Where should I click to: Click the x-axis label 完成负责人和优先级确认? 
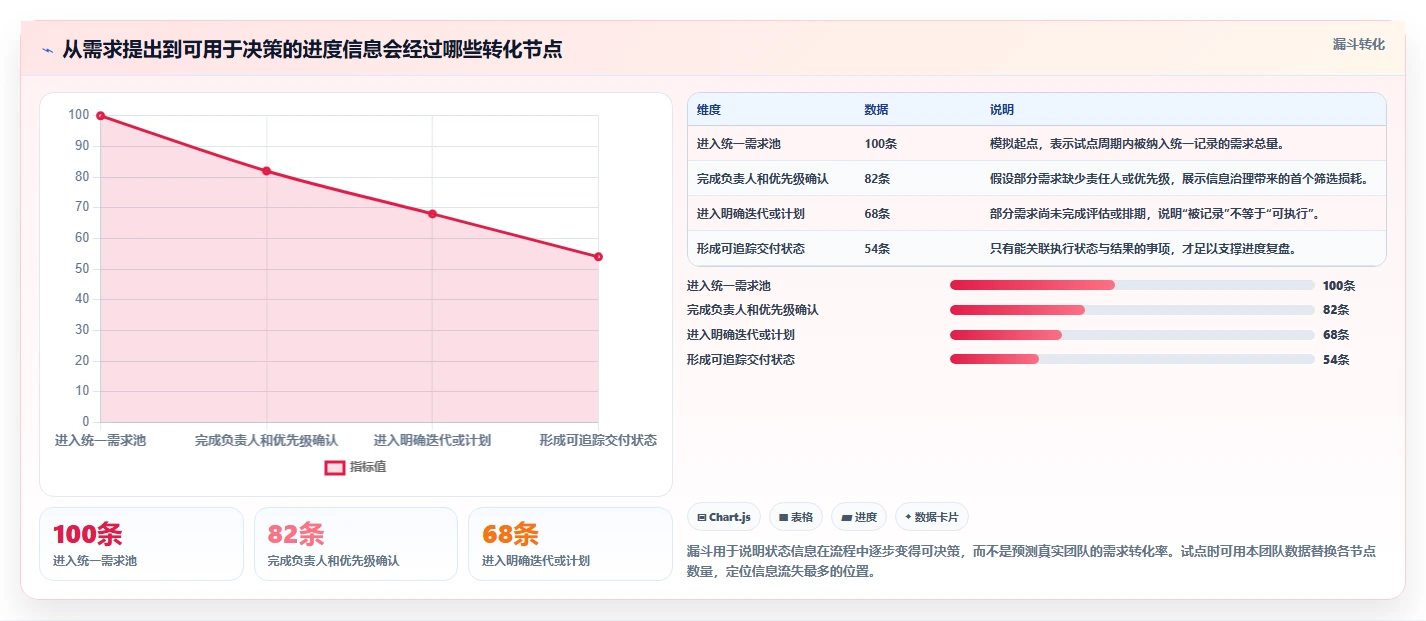point(266,440)
